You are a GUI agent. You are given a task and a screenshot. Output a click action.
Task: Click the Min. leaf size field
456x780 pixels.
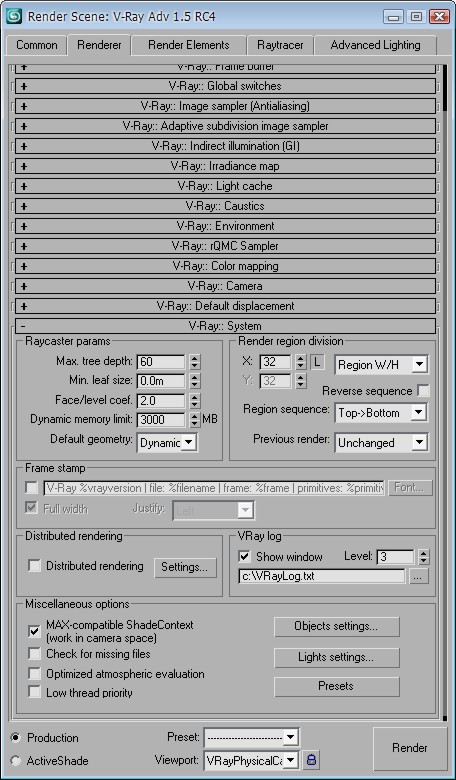[161, 381]
